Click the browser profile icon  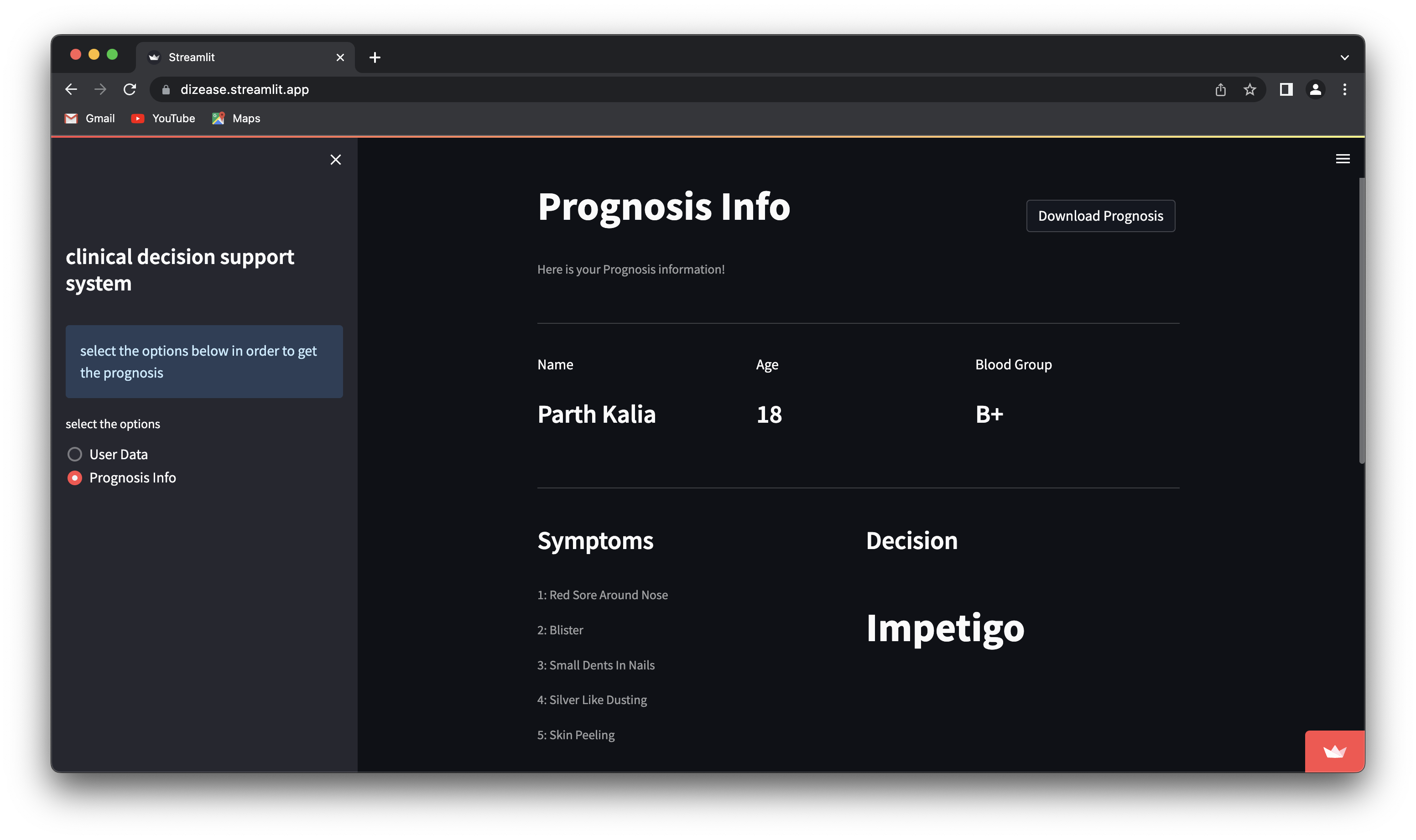(1315, 89)
